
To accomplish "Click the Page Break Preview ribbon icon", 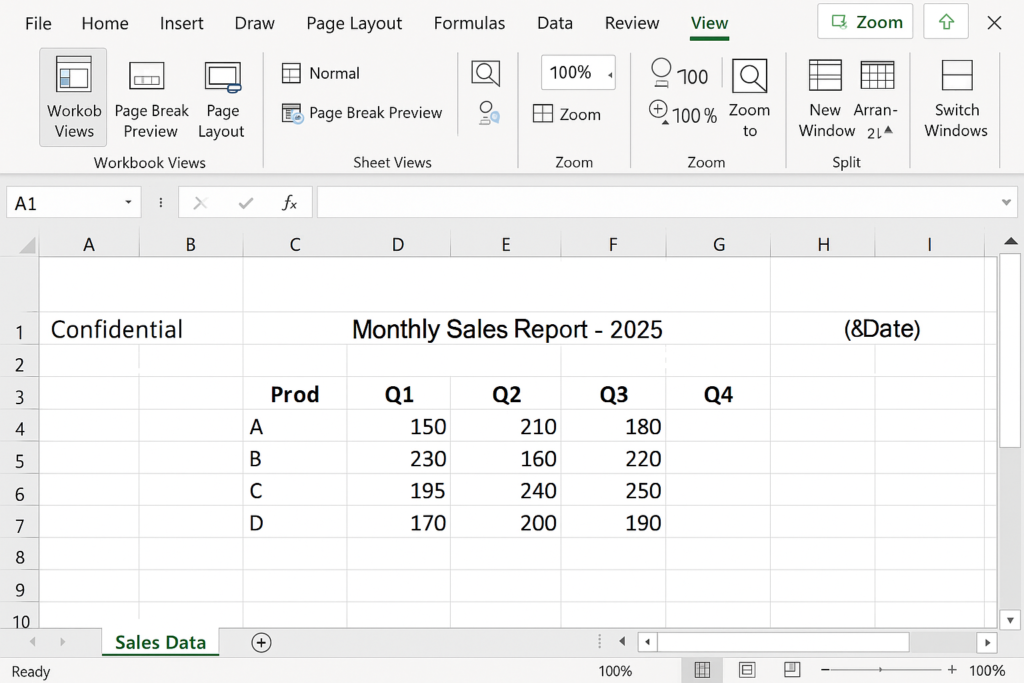I will pos(148,77).
